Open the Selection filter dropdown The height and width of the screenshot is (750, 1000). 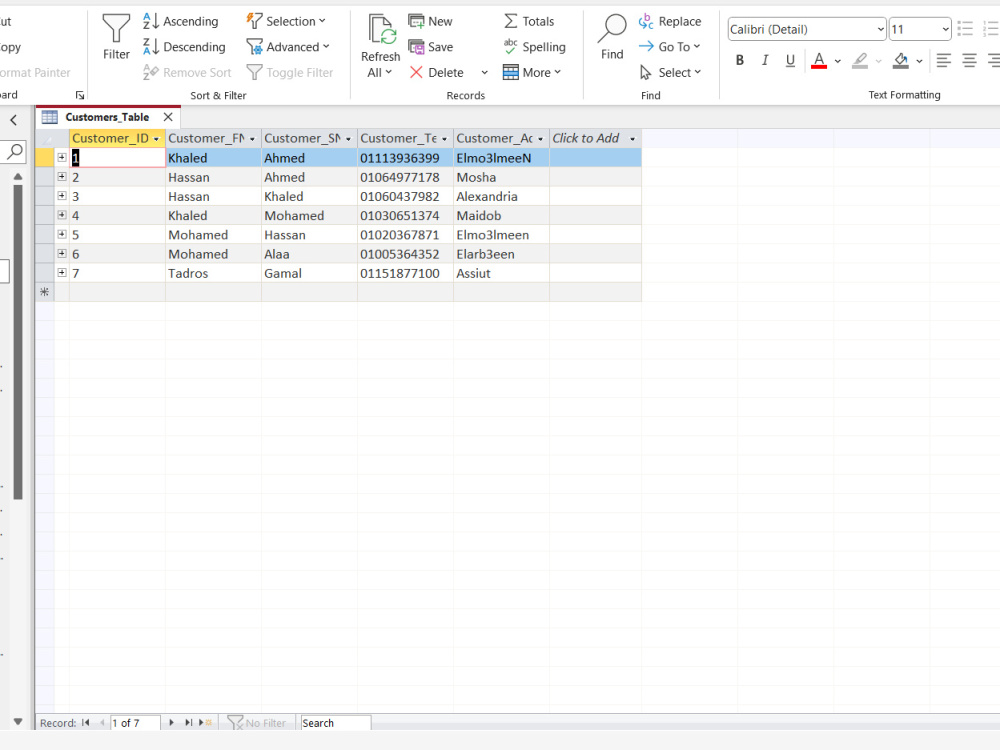click(286, 21)
